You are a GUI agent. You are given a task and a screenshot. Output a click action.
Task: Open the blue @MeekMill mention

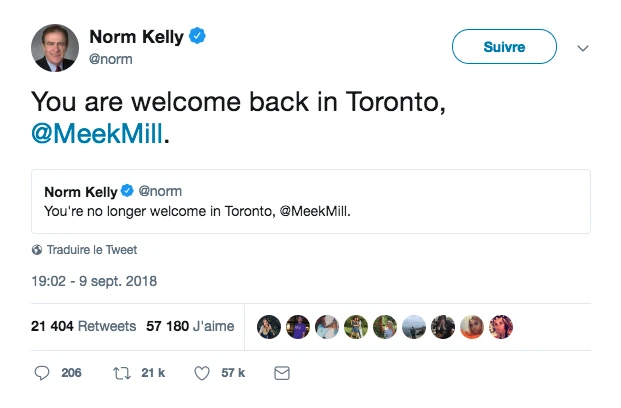95,135
